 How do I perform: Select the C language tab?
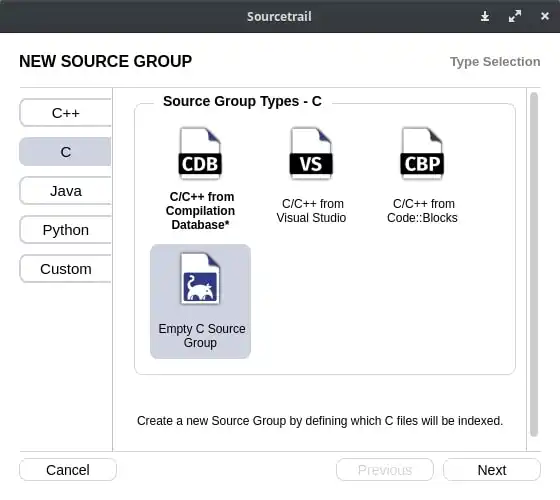pyautogui.click(x=65, y=152)
